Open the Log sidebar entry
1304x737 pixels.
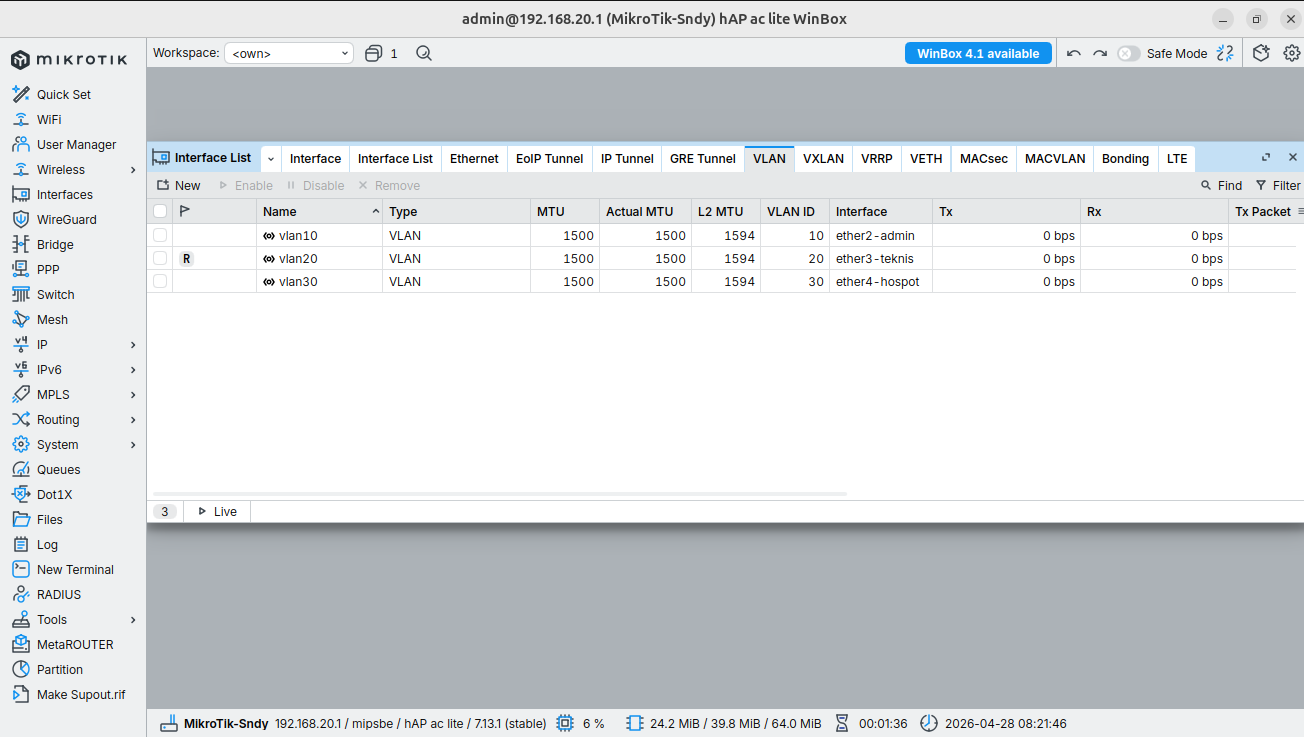tap(47, 544)
